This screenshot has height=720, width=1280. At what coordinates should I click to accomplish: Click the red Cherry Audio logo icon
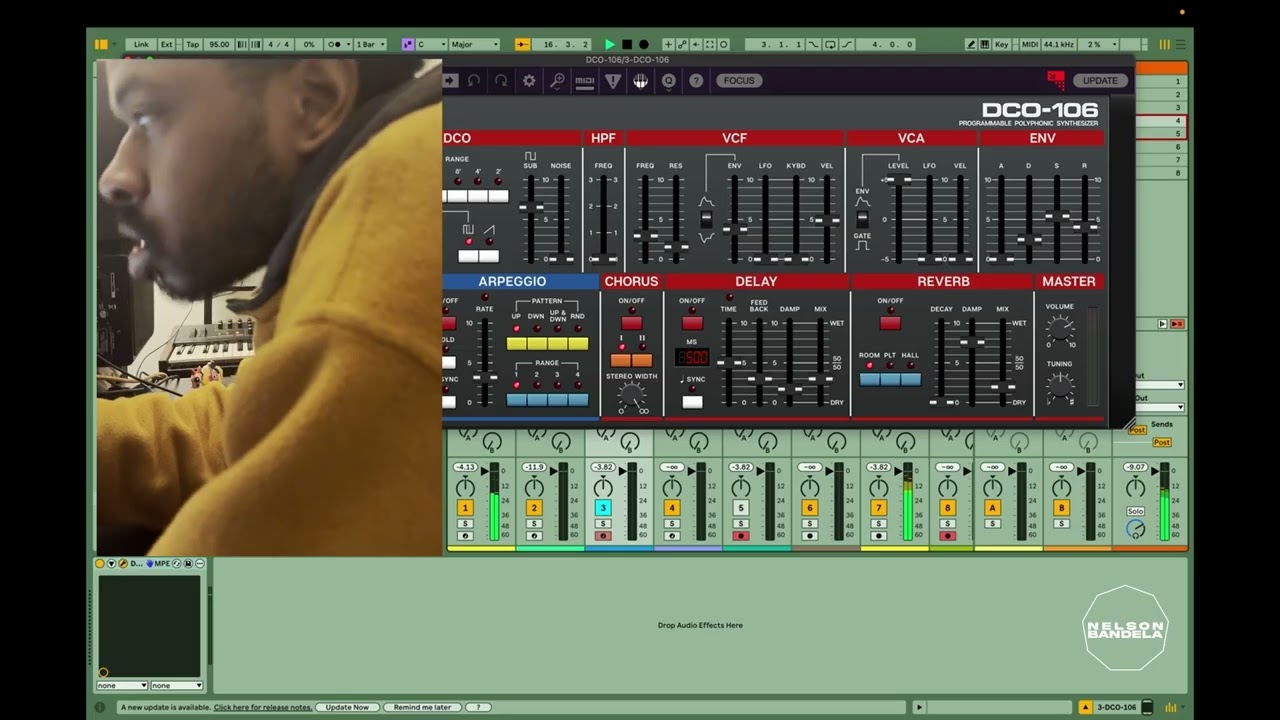point(1056,80)
